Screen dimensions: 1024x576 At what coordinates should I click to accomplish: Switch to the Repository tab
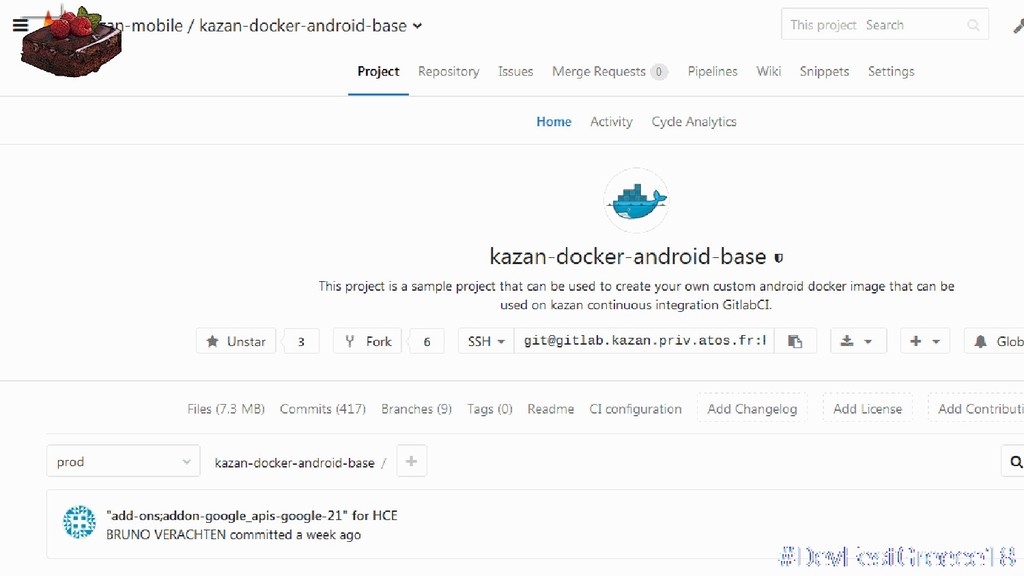(x=449, y=71)
